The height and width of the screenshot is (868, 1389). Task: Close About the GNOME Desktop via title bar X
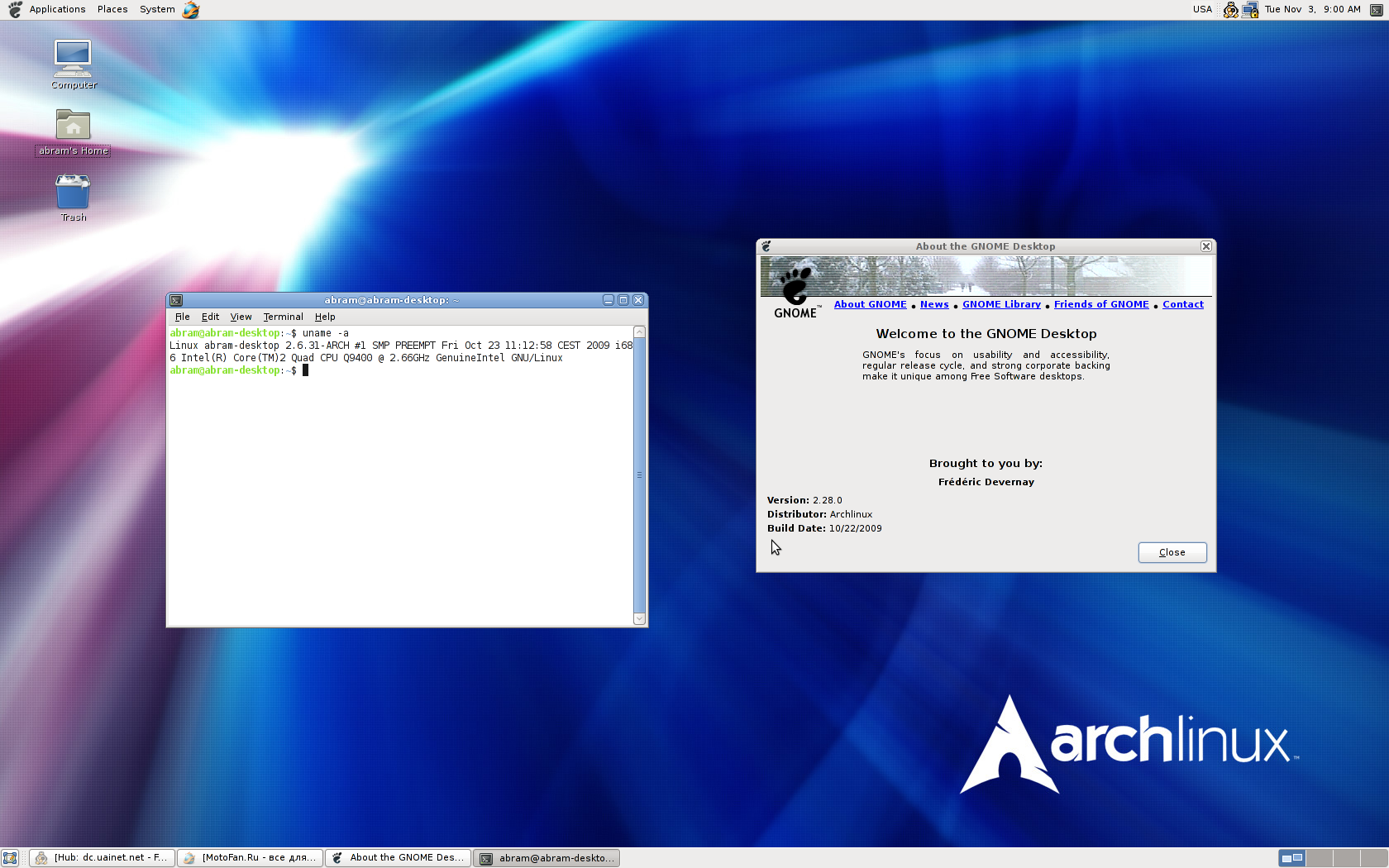(x=1206, y=246)
